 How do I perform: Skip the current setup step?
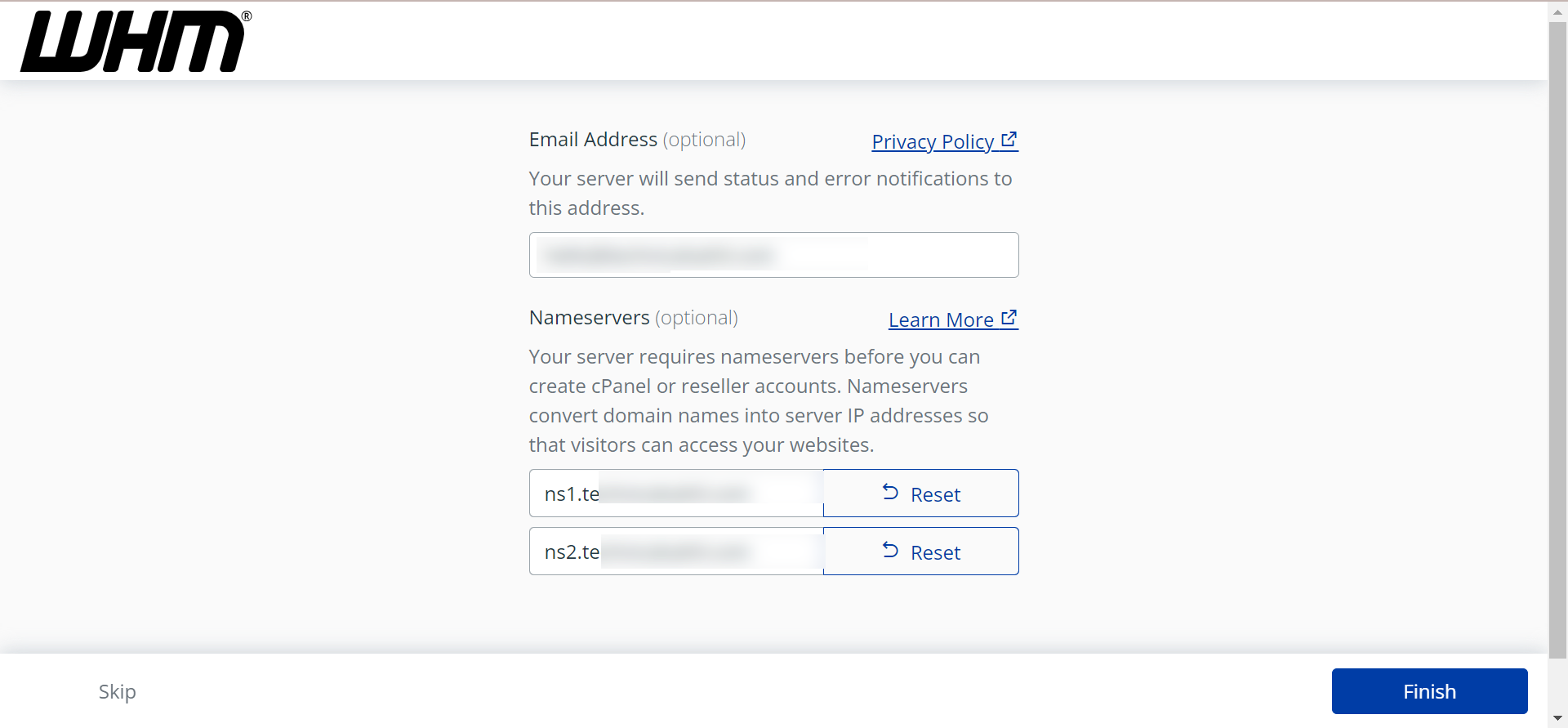coord(117,691)
